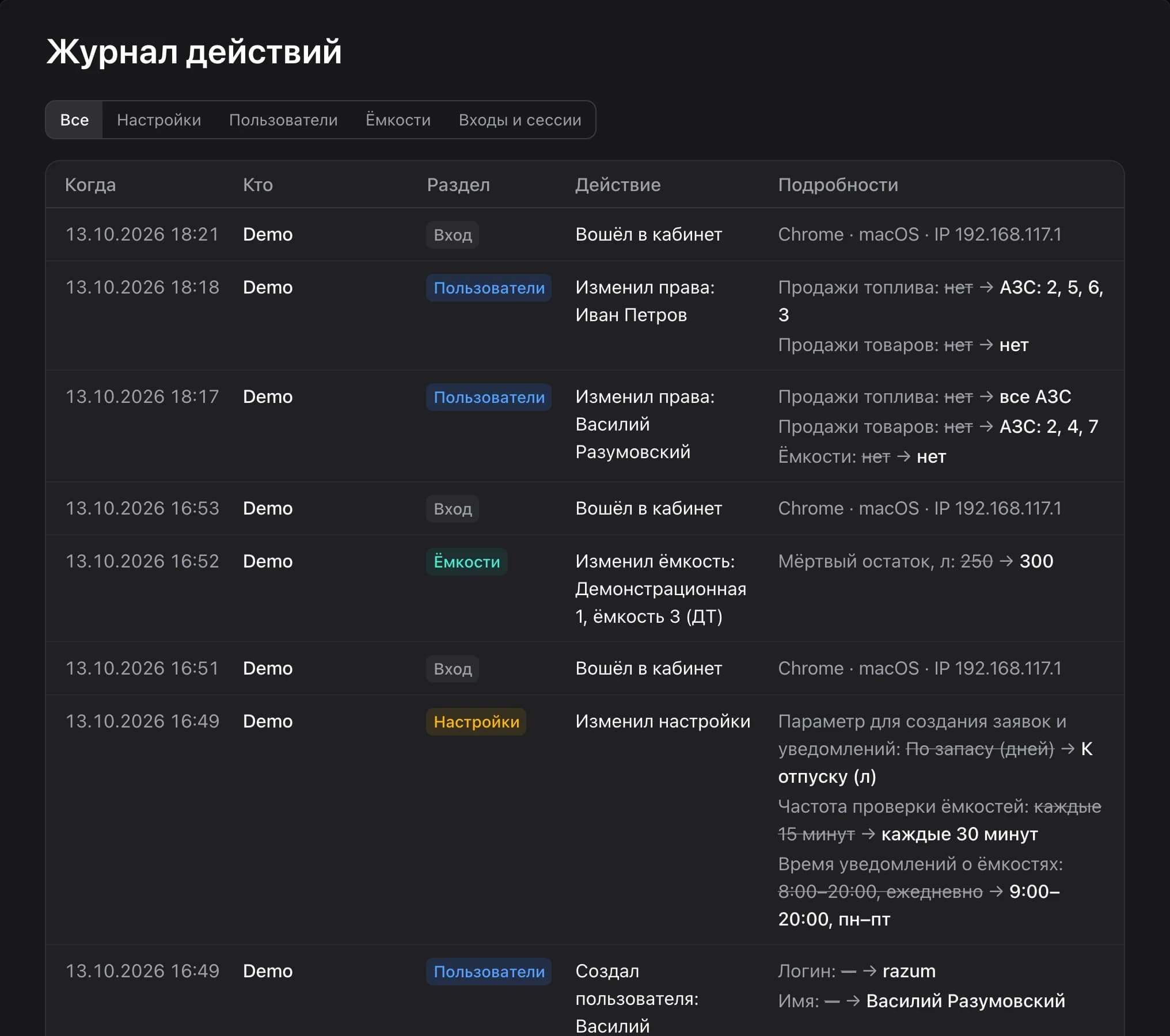Click the Действие column header

(618, 185)
